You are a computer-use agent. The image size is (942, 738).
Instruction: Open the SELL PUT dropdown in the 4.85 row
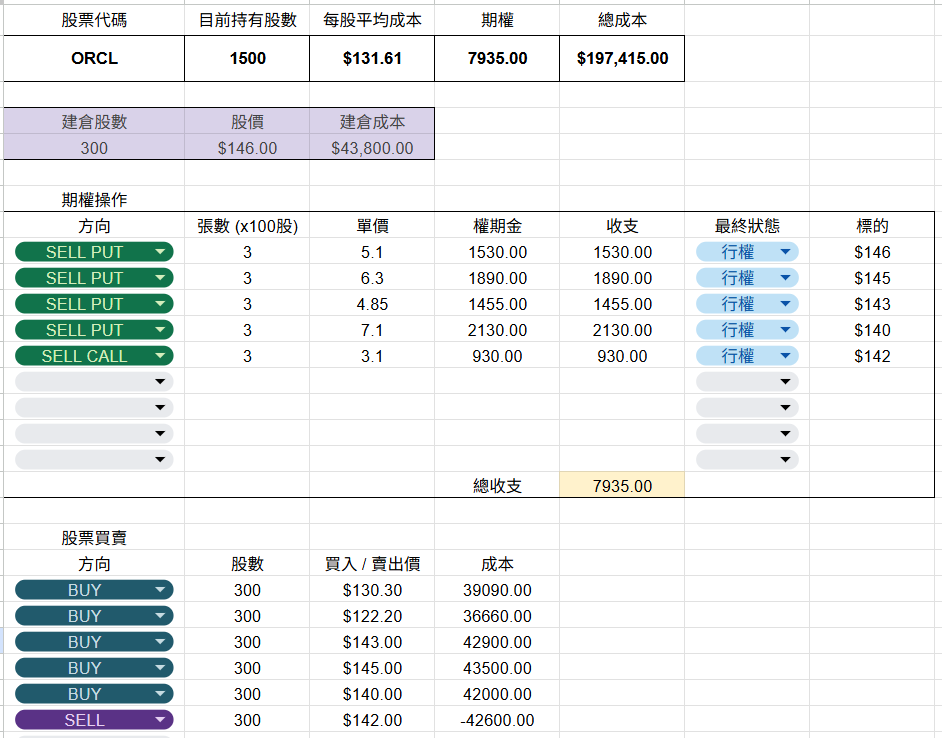(x=94, y=303)
